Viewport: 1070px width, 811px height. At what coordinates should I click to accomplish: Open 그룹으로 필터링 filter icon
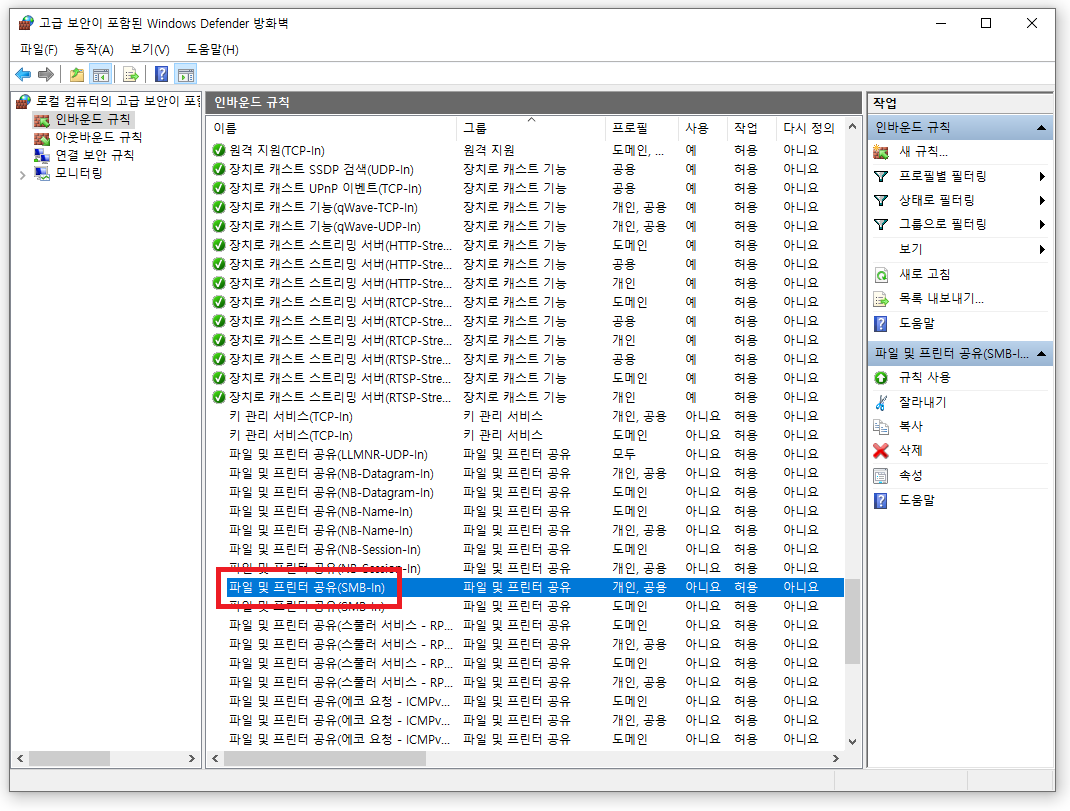click(881, 224)
